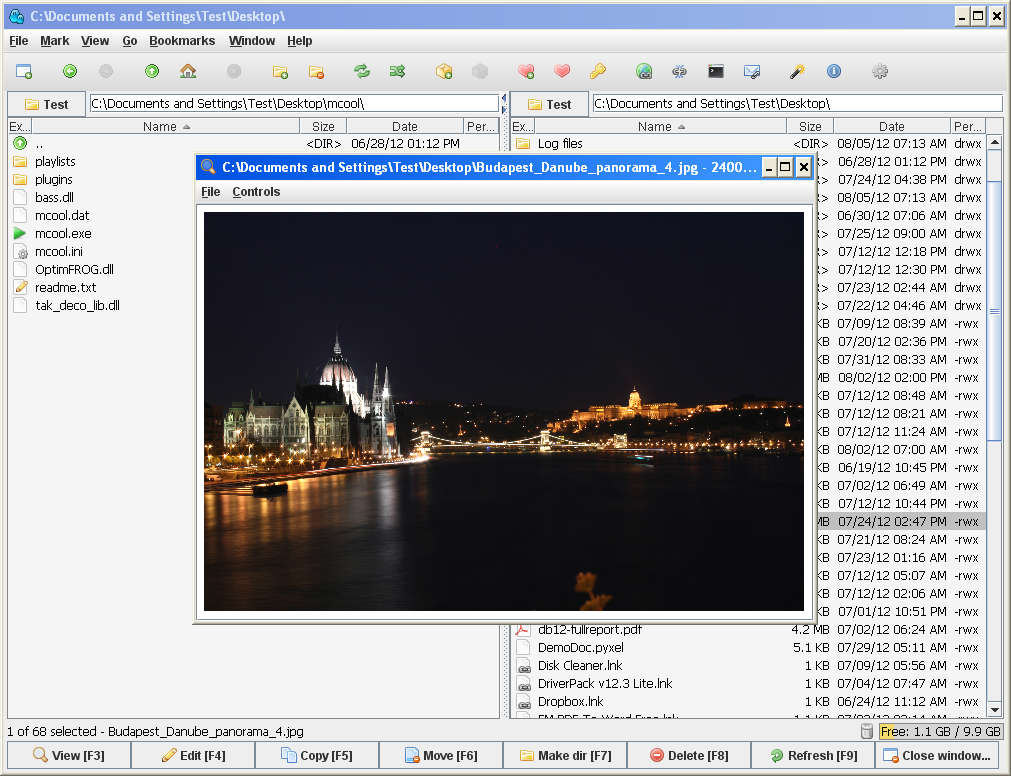This screenshot has width=1011, height=776.
Task: Click the right panel vertical scrollbar
Action: click(x=994, y=310)
